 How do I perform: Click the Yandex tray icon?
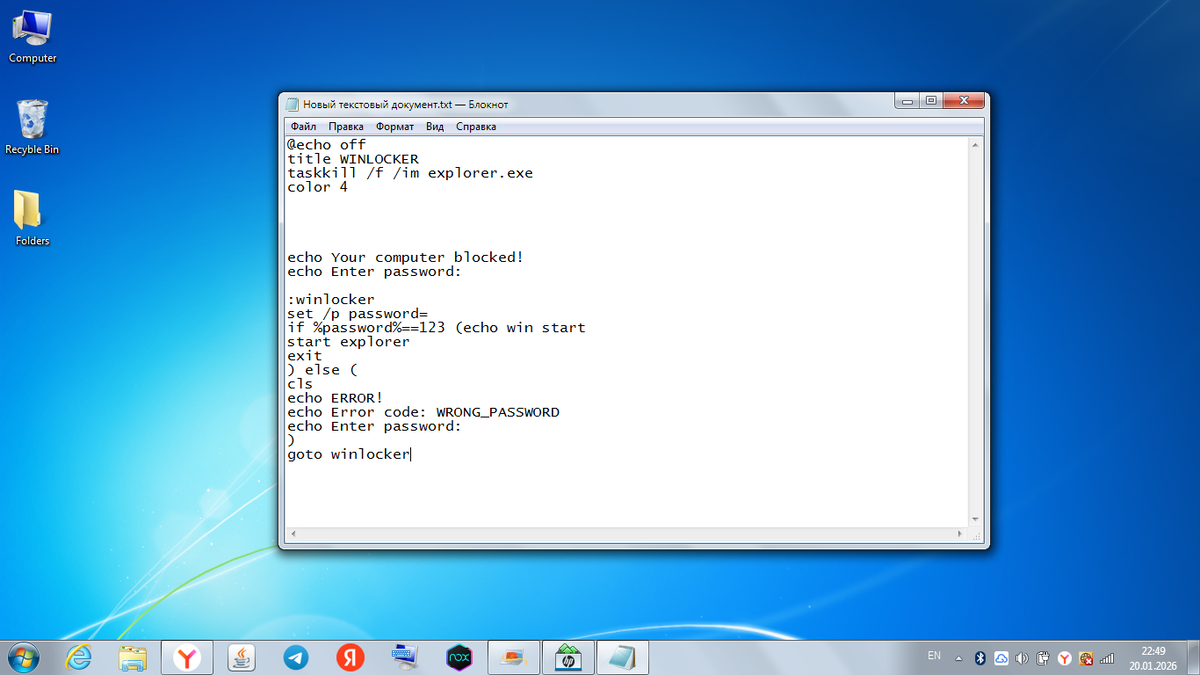coord(1065,658)
